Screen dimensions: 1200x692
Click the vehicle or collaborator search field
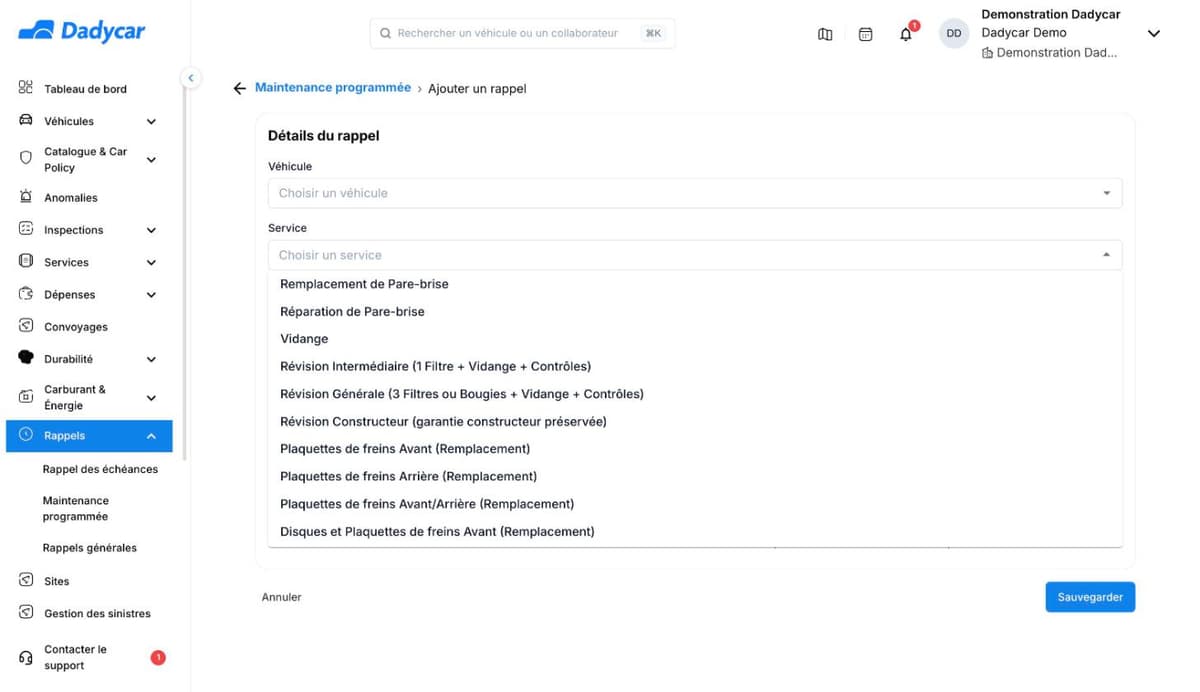click(x=522, y=33)
